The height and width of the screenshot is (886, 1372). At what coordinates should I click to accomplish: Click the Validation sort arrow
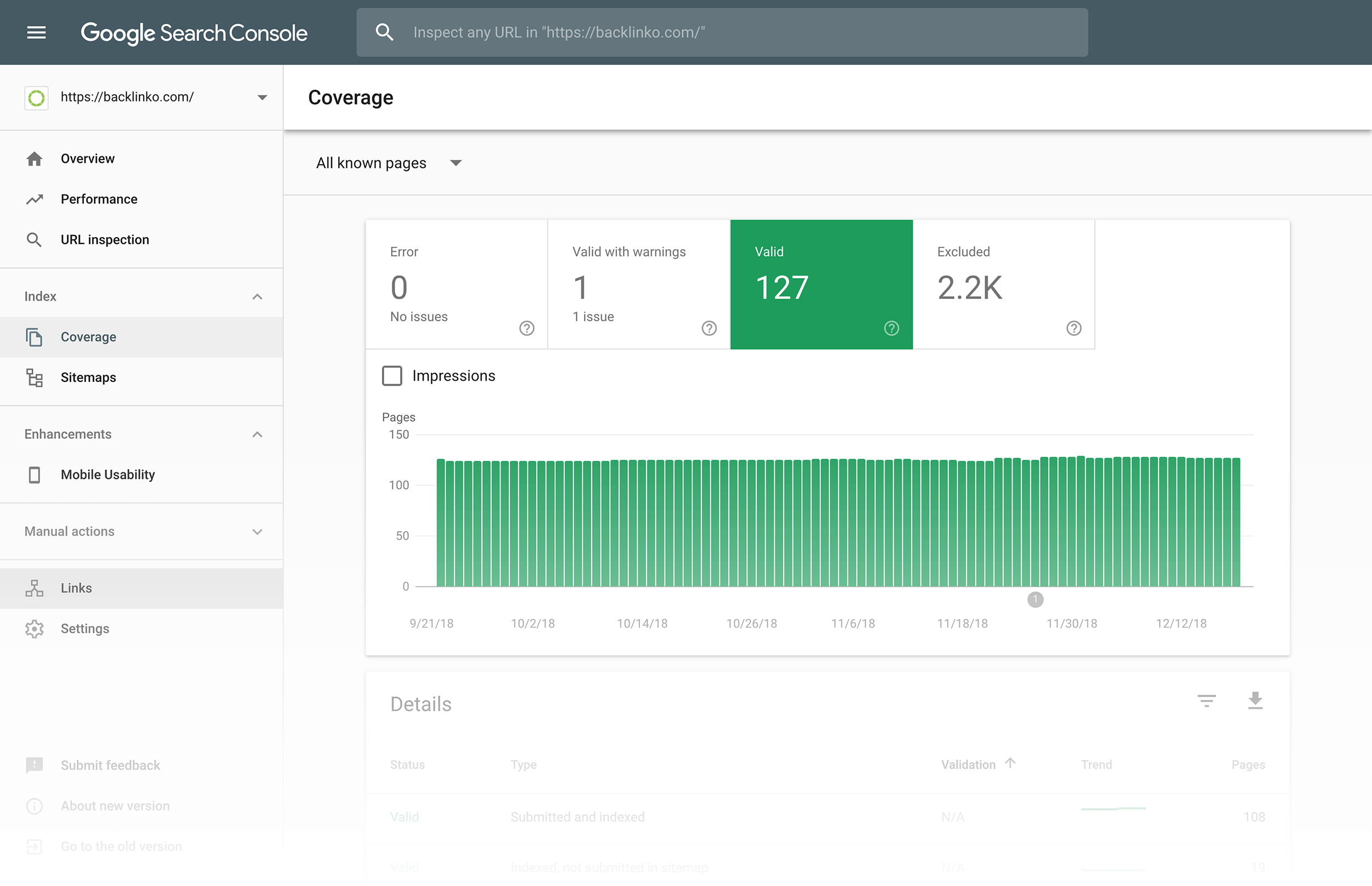tap(1010, 763)
